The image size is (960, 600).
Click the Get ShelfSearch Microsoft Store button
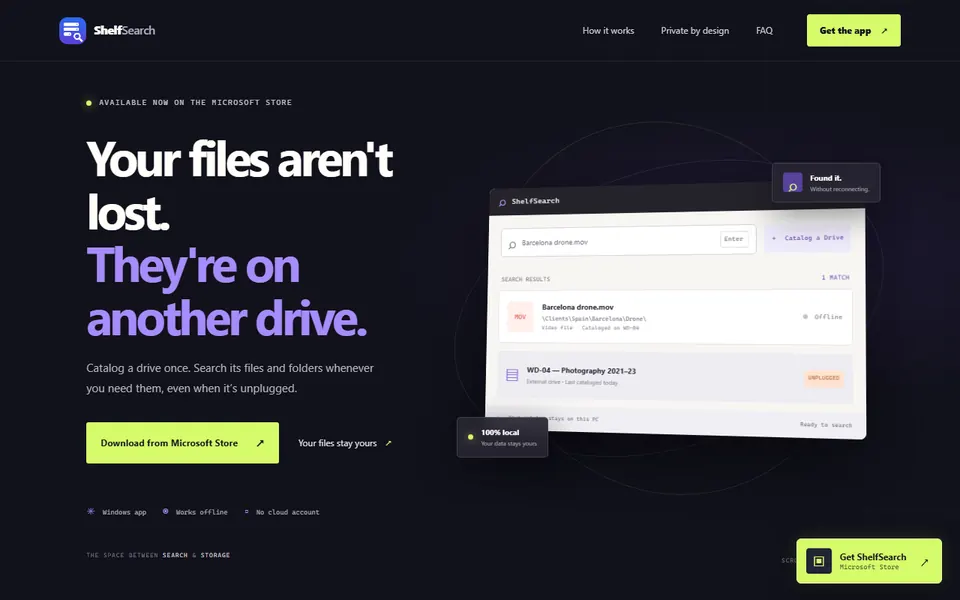pyautogui.click(x=869, y=561)
